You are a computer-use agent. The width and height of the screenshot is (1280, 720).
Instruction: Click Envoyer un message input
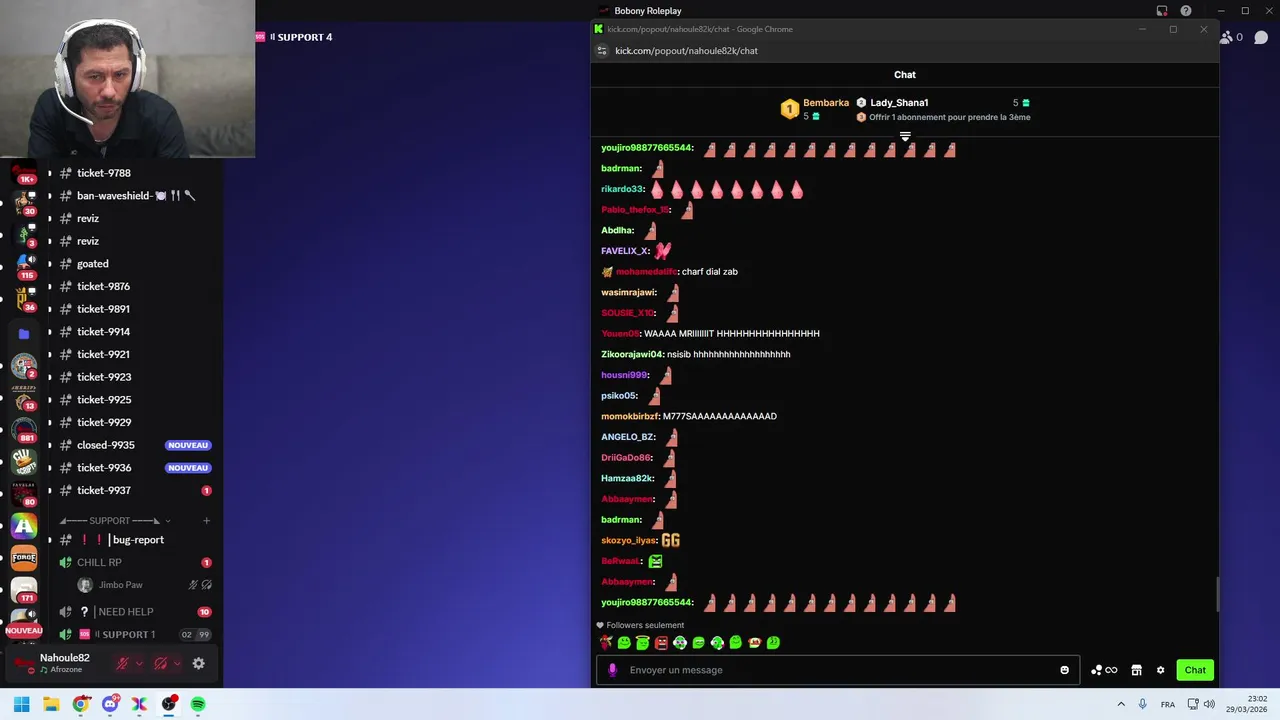tap(838, 670)
